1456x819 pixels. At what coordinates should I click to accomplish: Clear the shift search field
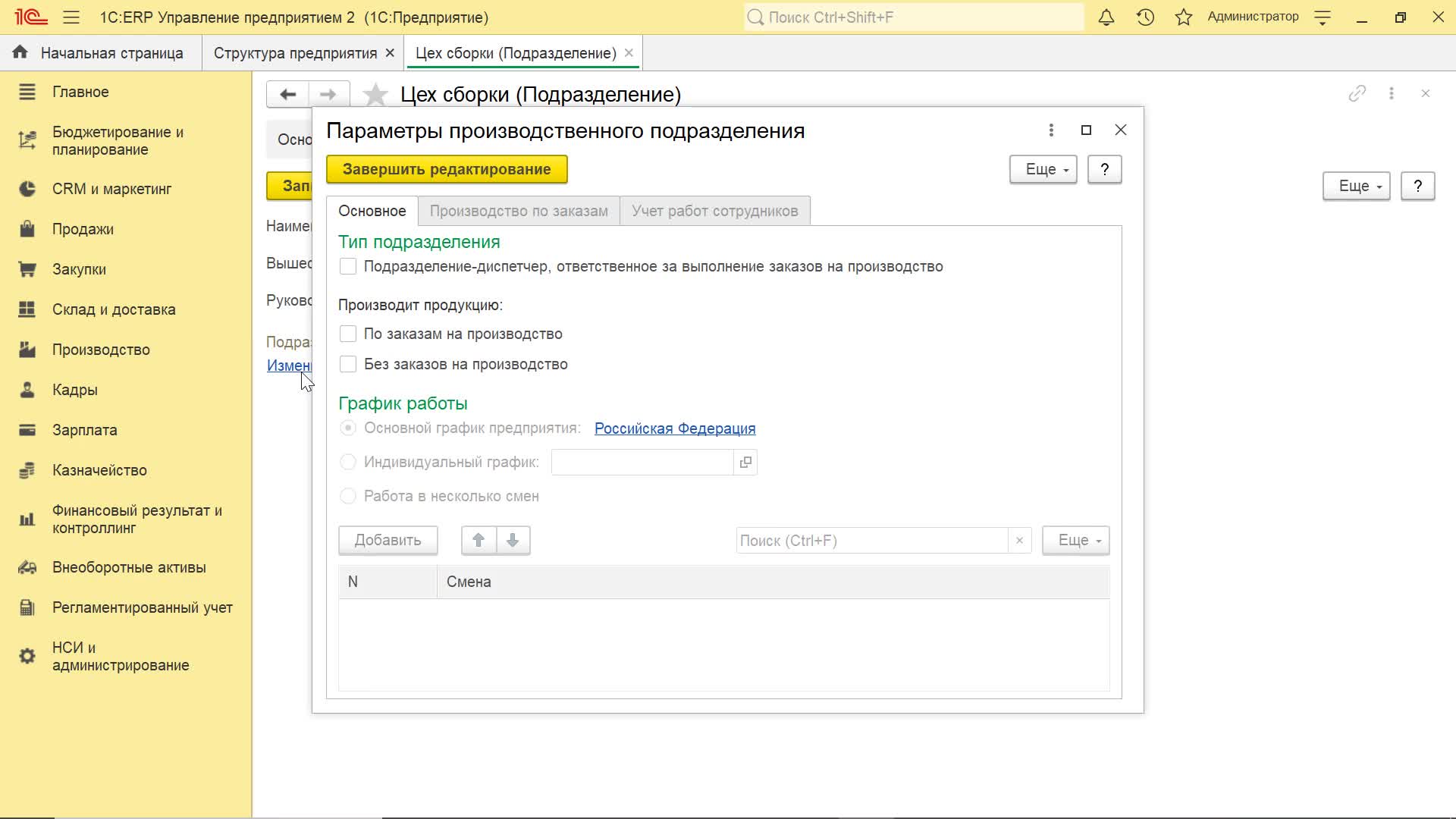pyautogui.click(x=1019, y=541)
